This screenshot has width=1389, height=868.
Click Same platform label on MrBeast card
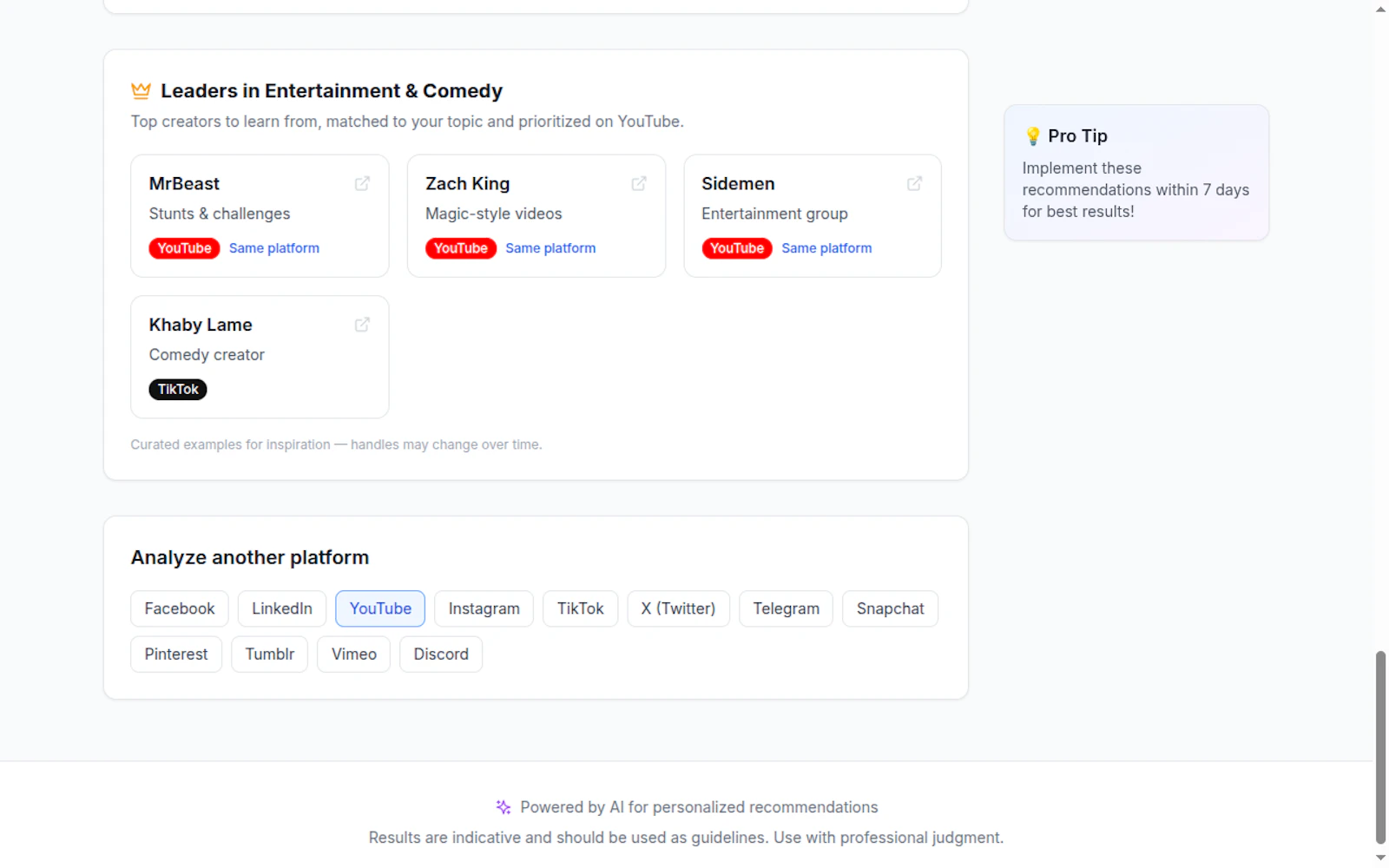(274, 248)
